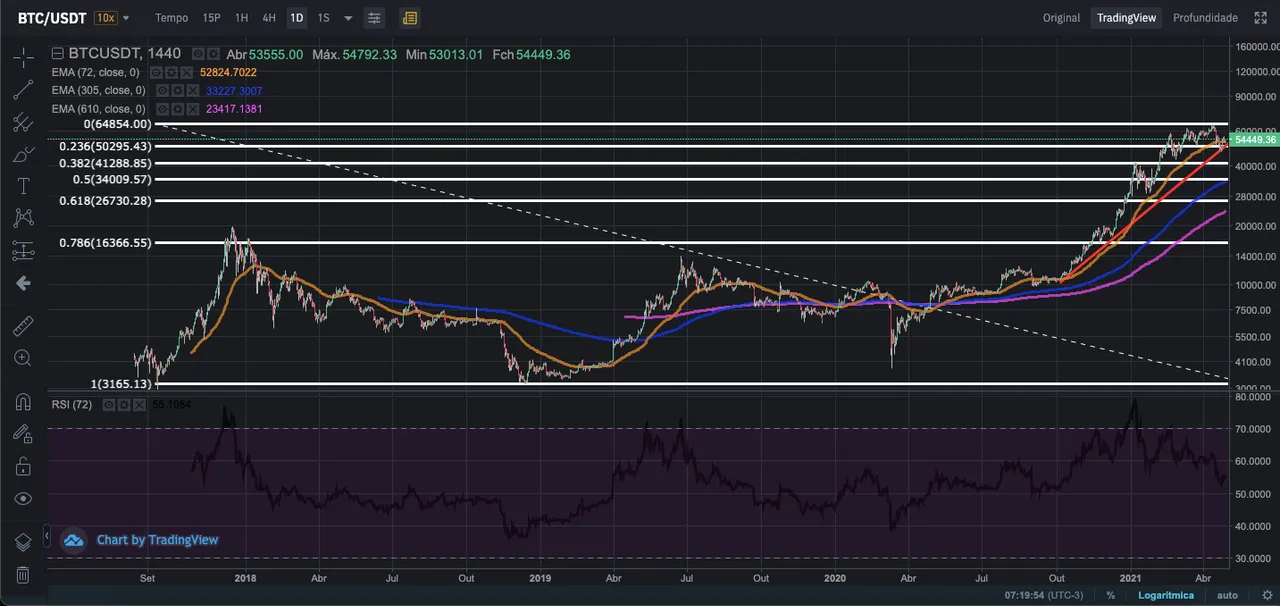Select the crosshair cursor tool
The width and height of the screenshot is (1280, 606).
[x=23, y=57]
